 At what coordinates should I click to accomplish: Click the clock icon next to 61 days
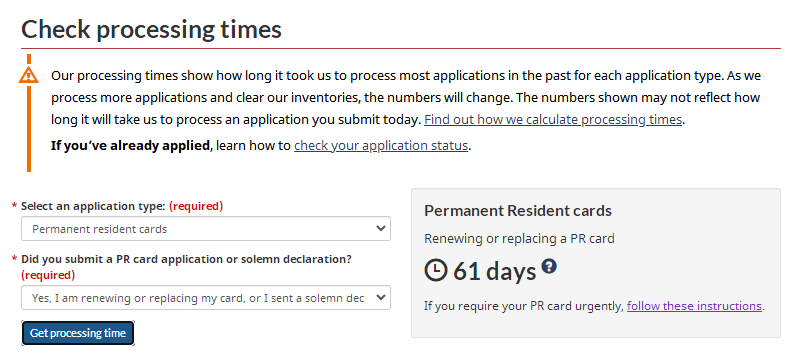pos(435,271)
